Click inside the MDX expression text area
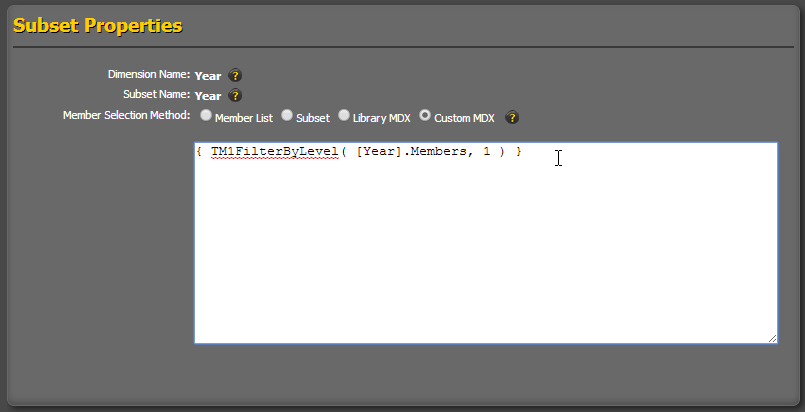The height and width of the screenshot is (412, 805). click(486, 243)
